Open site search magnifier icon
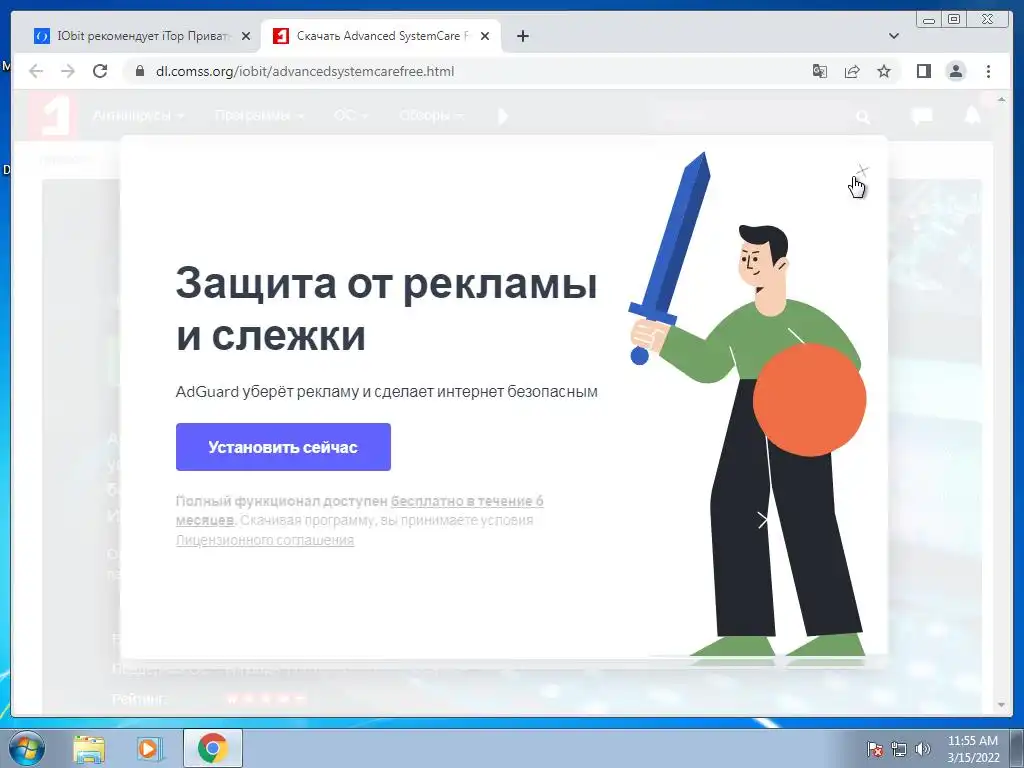Image resolution: width=1024 pixels, height=768 pixels. [x=863, y=117]
